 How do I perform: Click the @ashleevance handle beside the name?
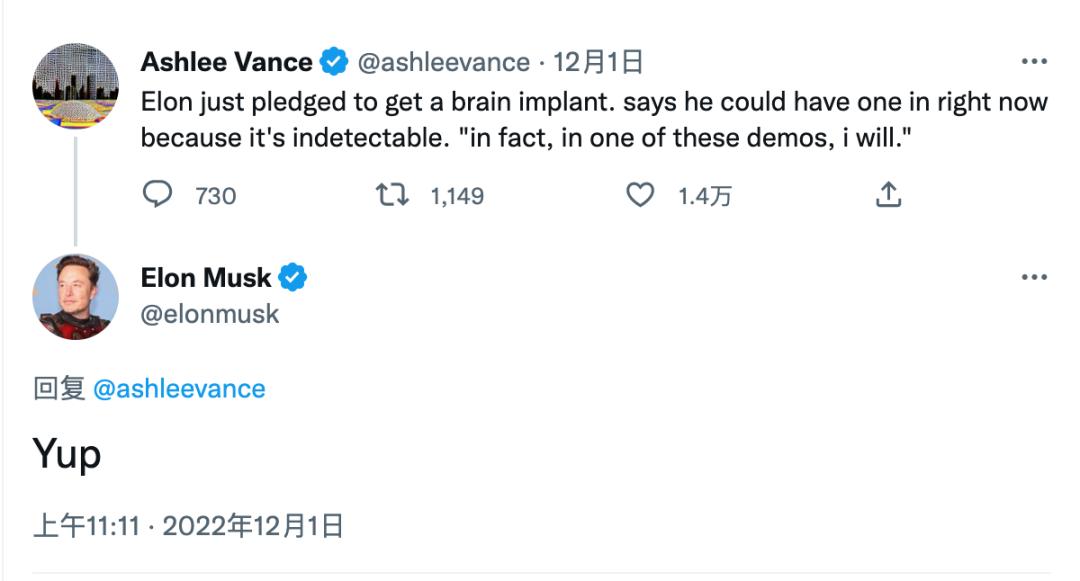(443, 63)
